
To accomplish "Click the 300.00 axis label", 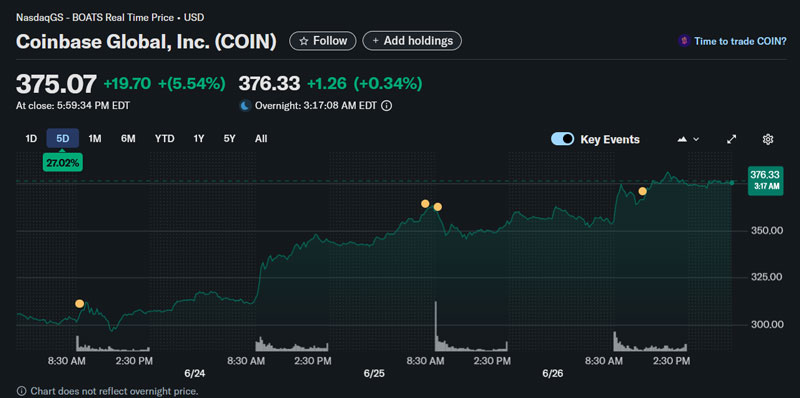I will 767,325.
